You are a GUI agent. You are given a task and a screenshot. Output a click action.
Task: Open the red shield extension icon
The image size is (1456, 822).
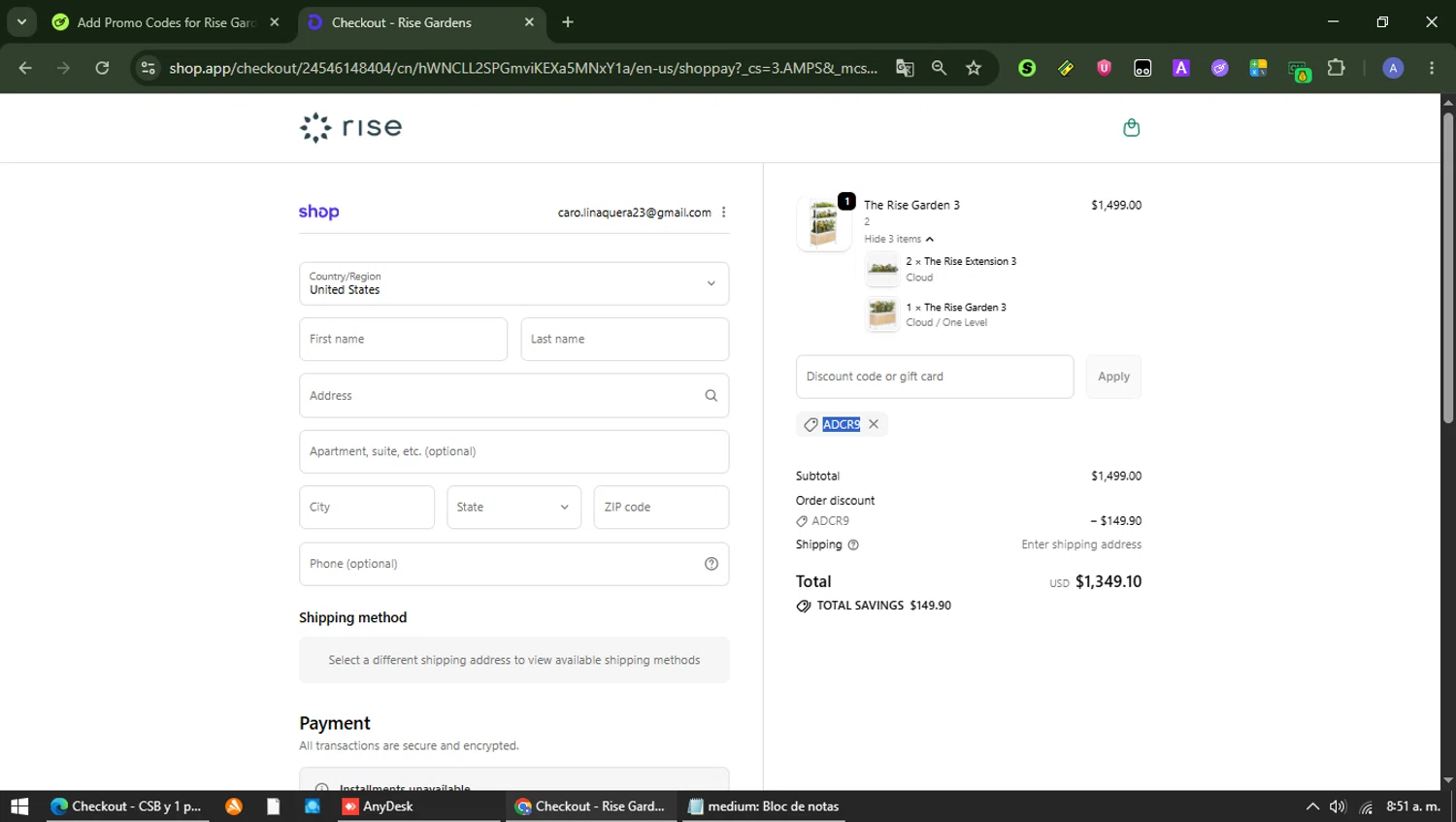click(1104, 68)
